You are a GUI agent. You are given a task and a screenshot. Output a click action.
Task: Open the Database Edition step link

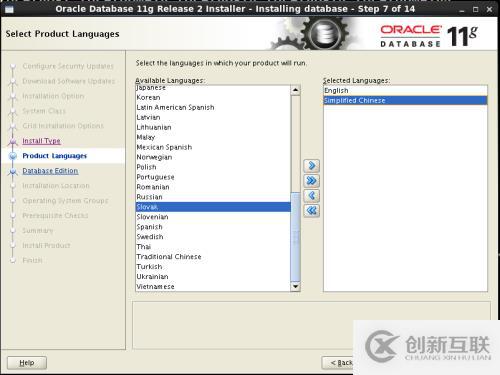pos(50,171)
